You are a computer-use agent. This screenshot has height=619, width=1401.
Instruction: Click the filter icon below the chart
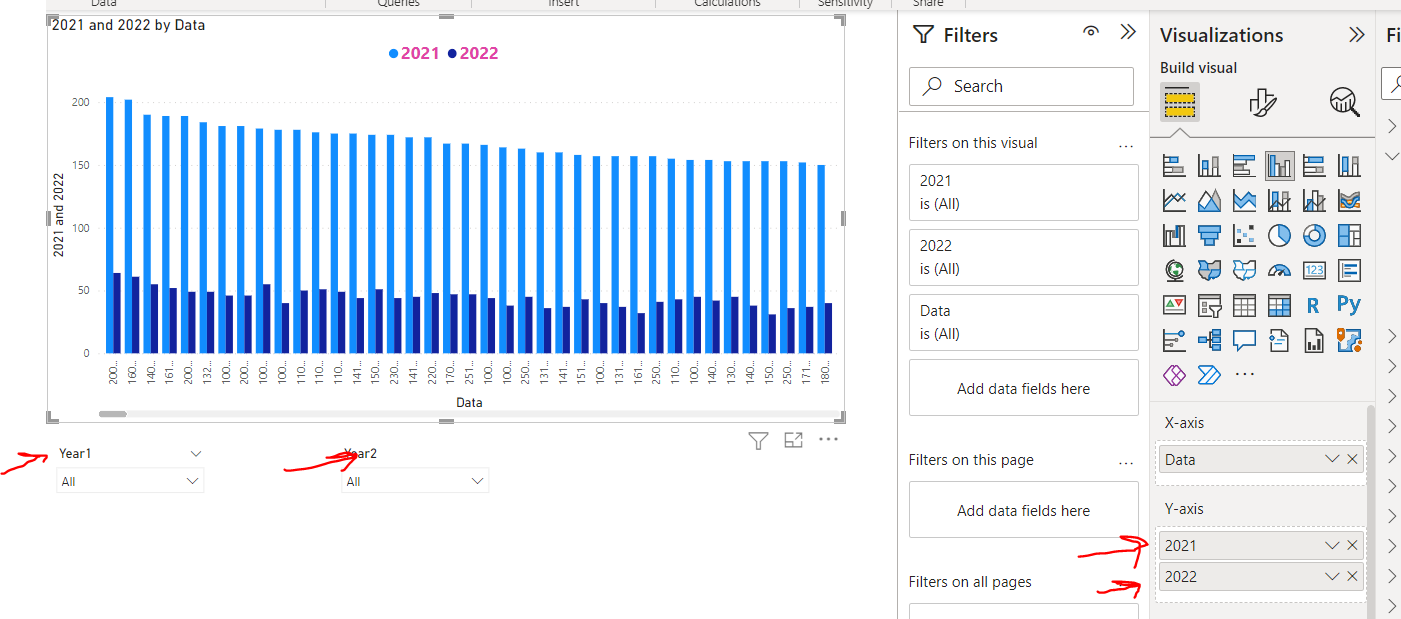[758, 440]
